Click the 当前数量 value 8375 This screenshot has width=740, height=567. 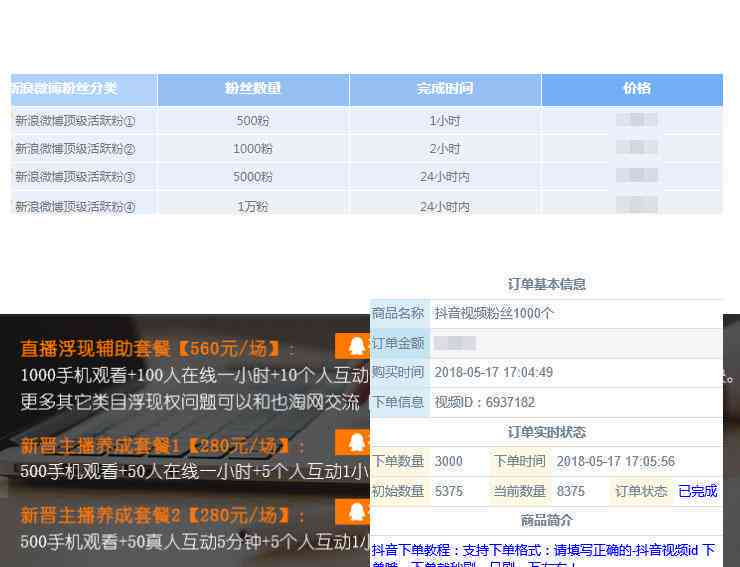[x=571, y=491]
